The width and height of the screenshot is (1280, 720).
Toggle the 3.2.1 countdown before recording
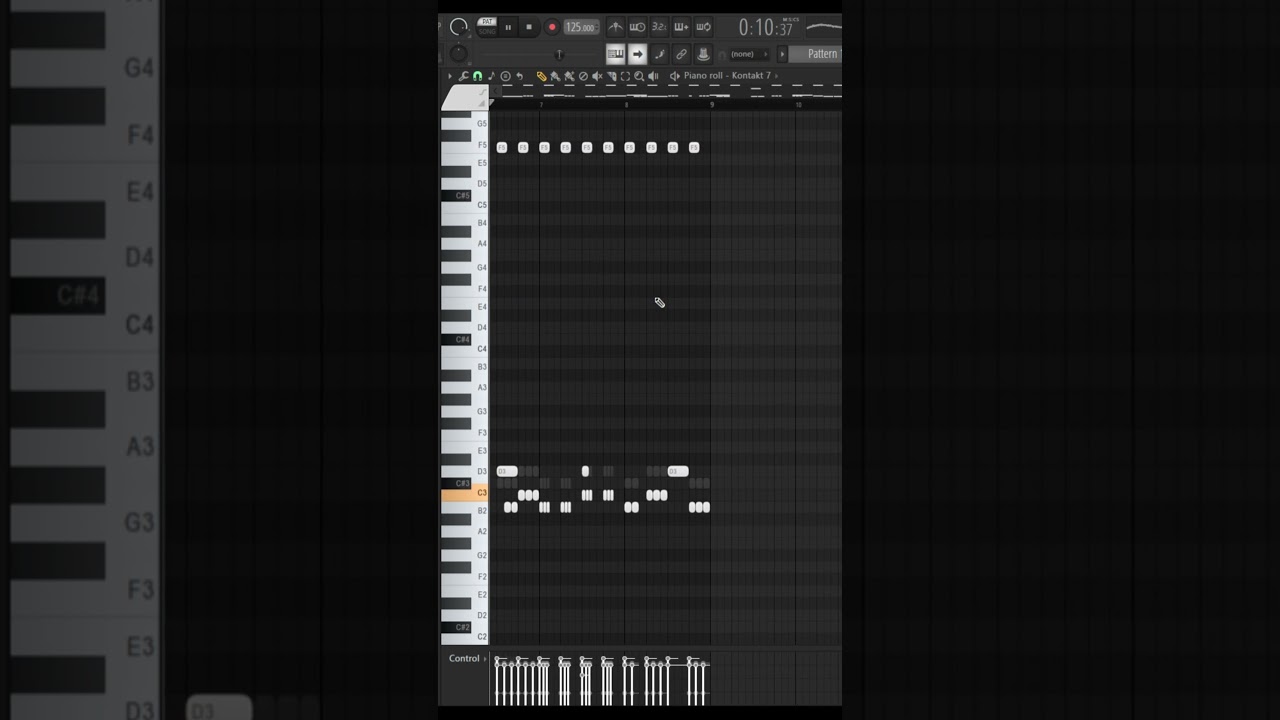pyautogui.click(x=659, y=27)
